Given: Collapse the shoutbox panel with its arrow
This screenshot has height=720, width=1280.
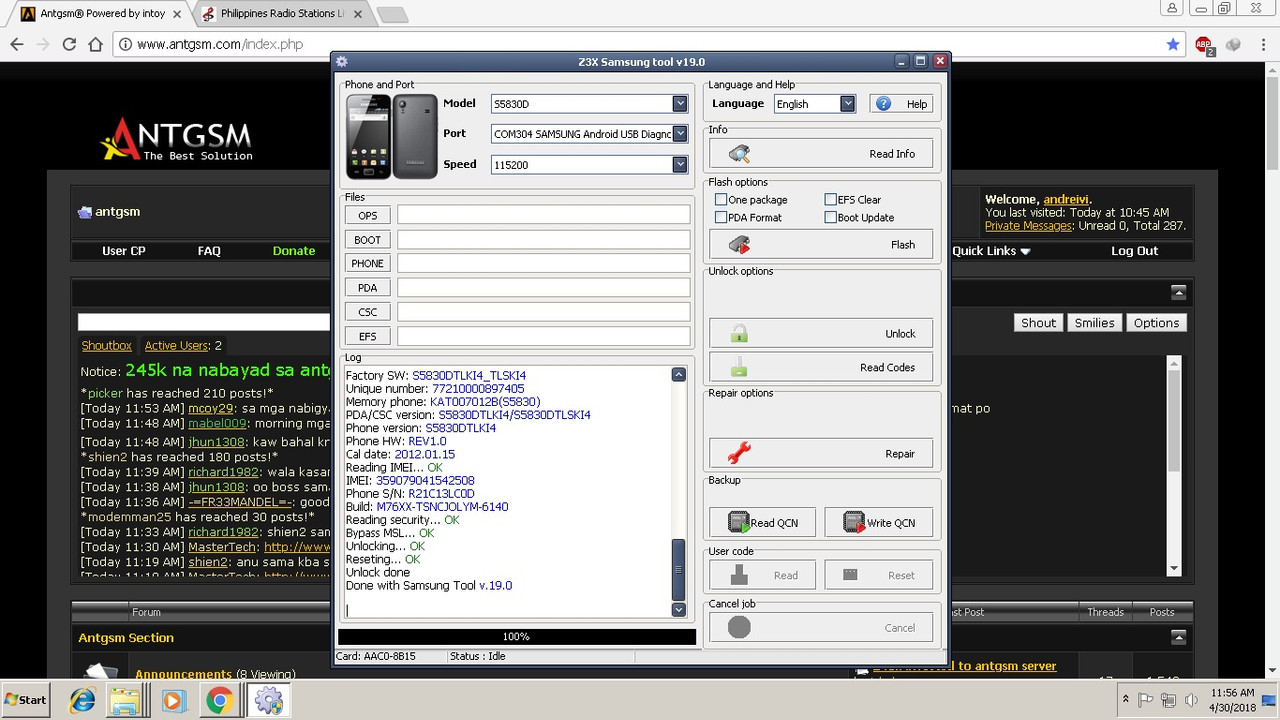Looking at the screenshot, I should [1179, 293].
